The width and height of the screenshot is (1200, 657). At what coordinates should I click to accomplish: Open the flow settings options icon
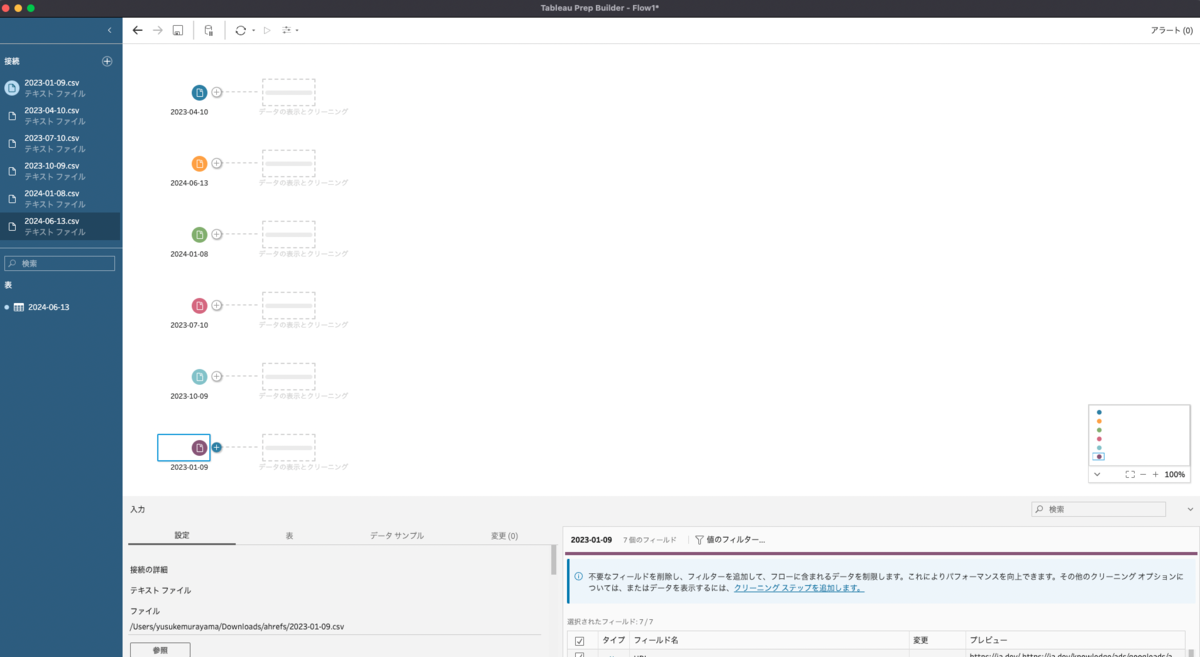(287, 31)
